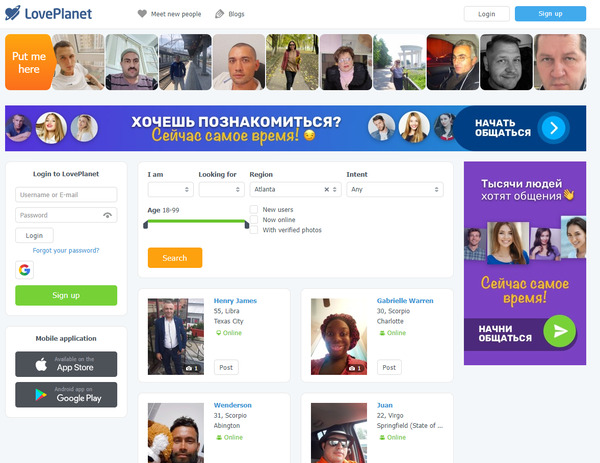Click the minimum age slider handle
The height and width of the screenshot is (463, 600).
point(145,225)
